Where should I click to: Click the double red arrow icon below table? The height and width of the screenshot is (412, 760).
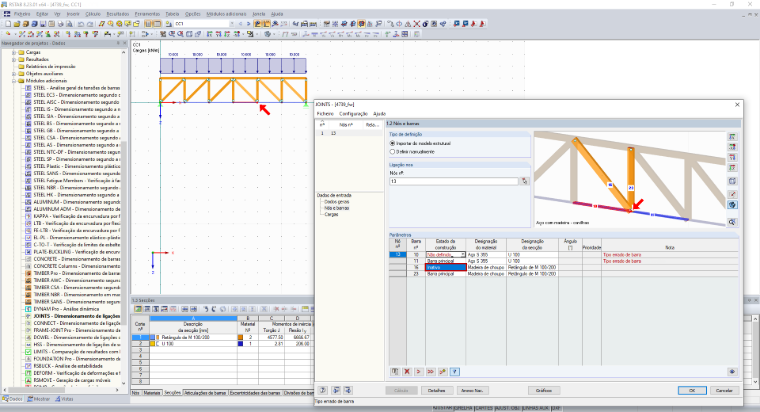click(x=430, y=372)
